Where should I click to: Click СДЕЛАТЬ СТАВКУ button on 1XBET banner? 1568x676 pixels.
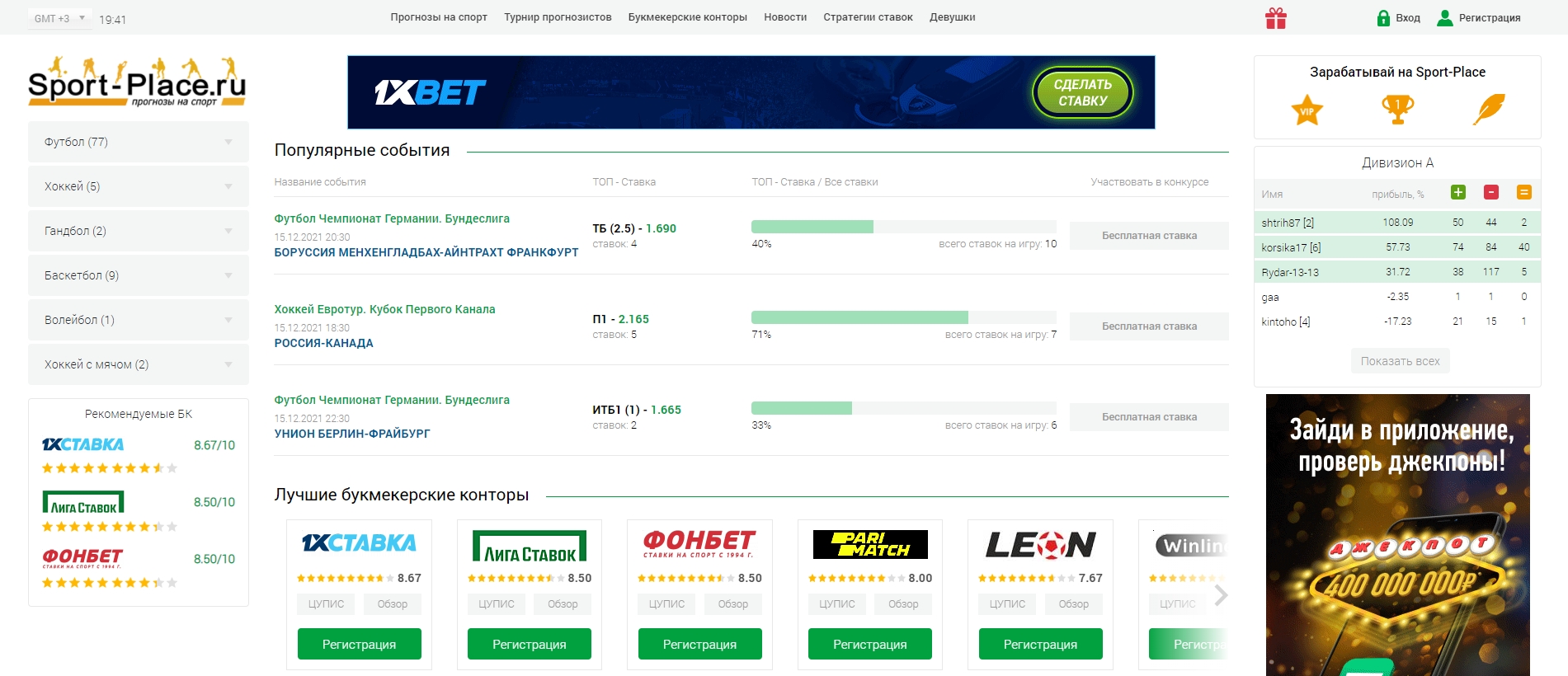click(x=1082, y=92)
